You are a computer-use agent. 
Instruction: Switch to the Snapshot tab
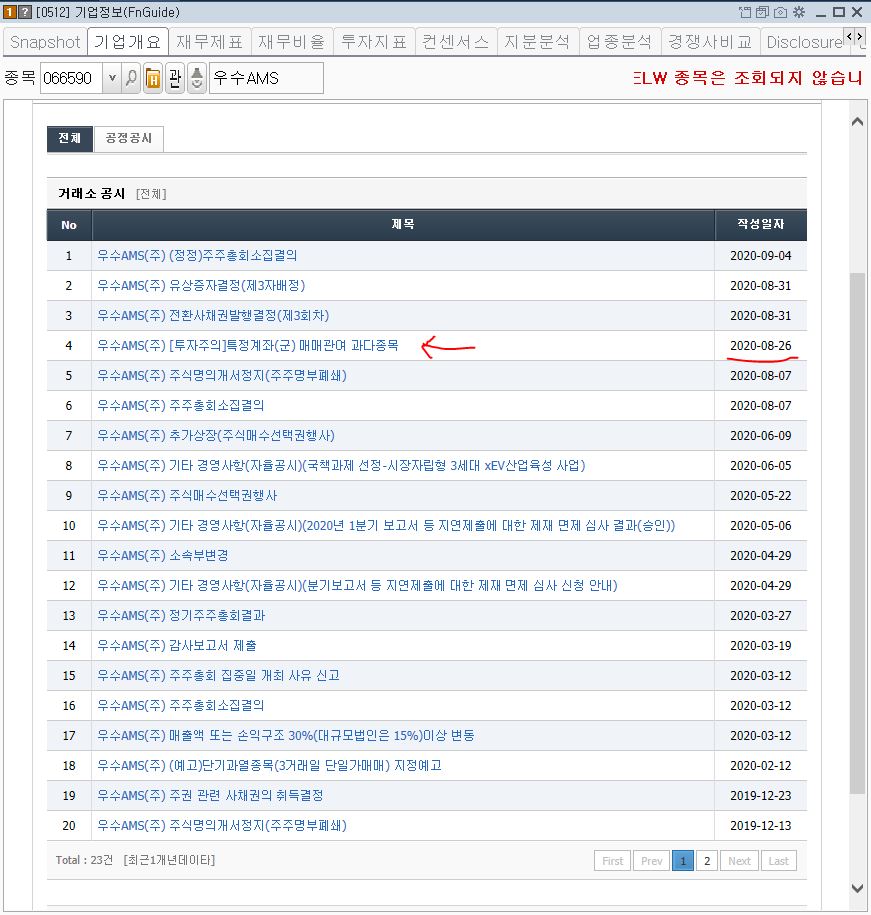(x=45, y=42)
